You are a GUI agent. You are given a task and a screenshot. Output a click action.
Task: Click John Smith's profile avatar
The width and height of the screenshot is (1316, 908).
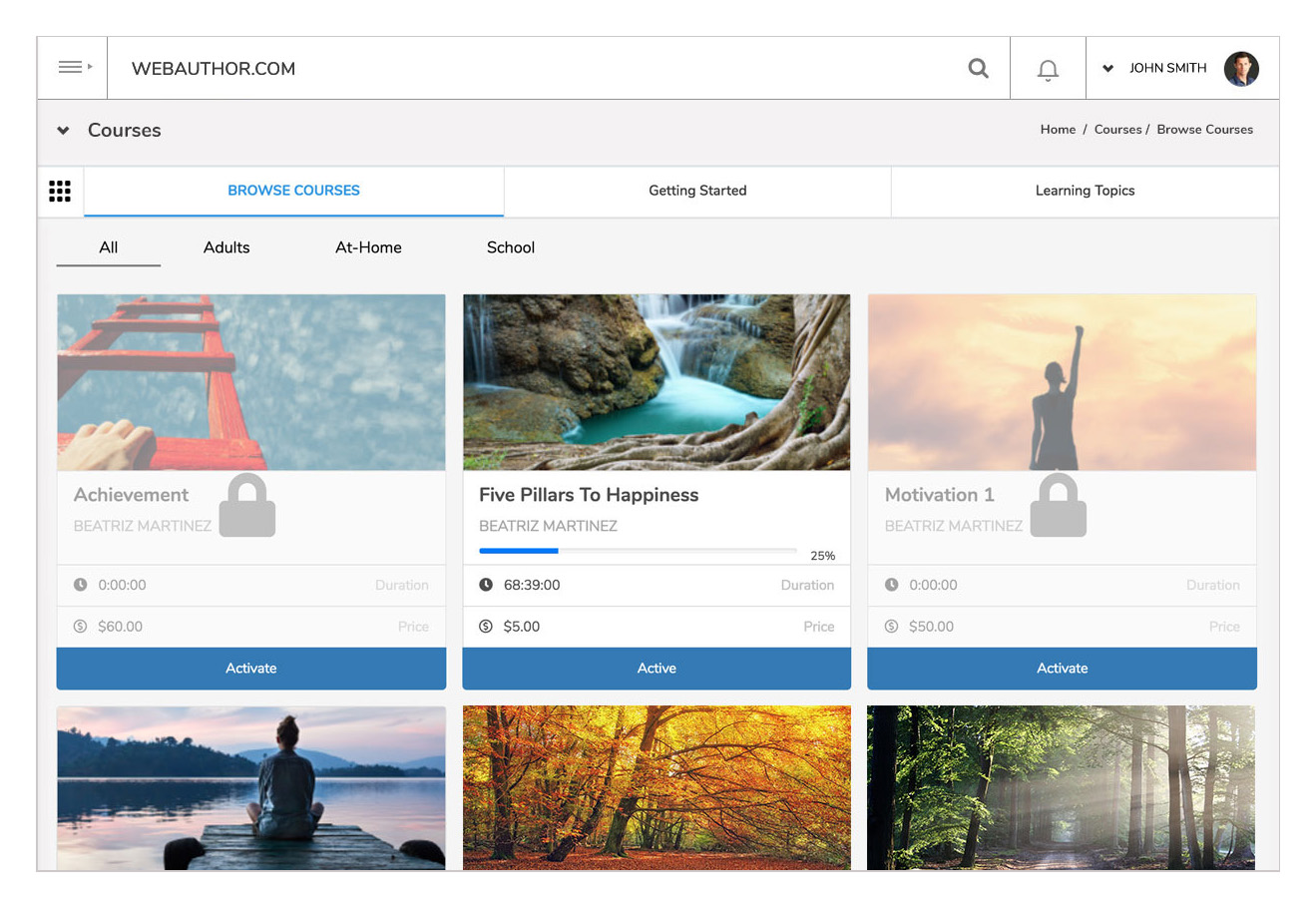pyautogui.click(x=1241, y=69)
